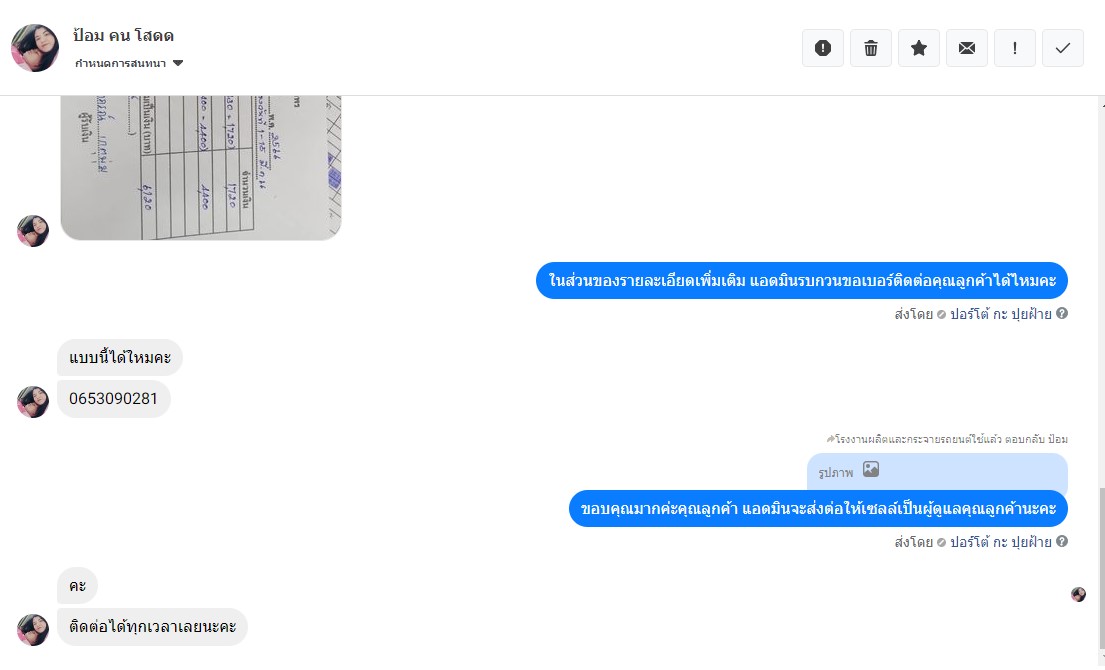Click sender name ปอร์โต้ กะ ปุยฝ้าย under first reply
This screenshot has width=1105, height=670.
pyautogui.click(x=1000, y=314)
